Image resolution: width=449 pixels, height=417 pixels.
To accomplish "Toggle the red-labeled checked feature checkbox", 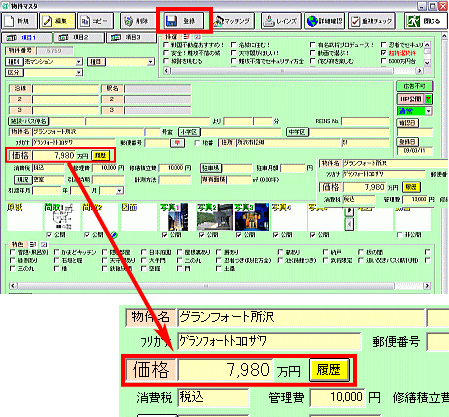I will coord(384,53).
